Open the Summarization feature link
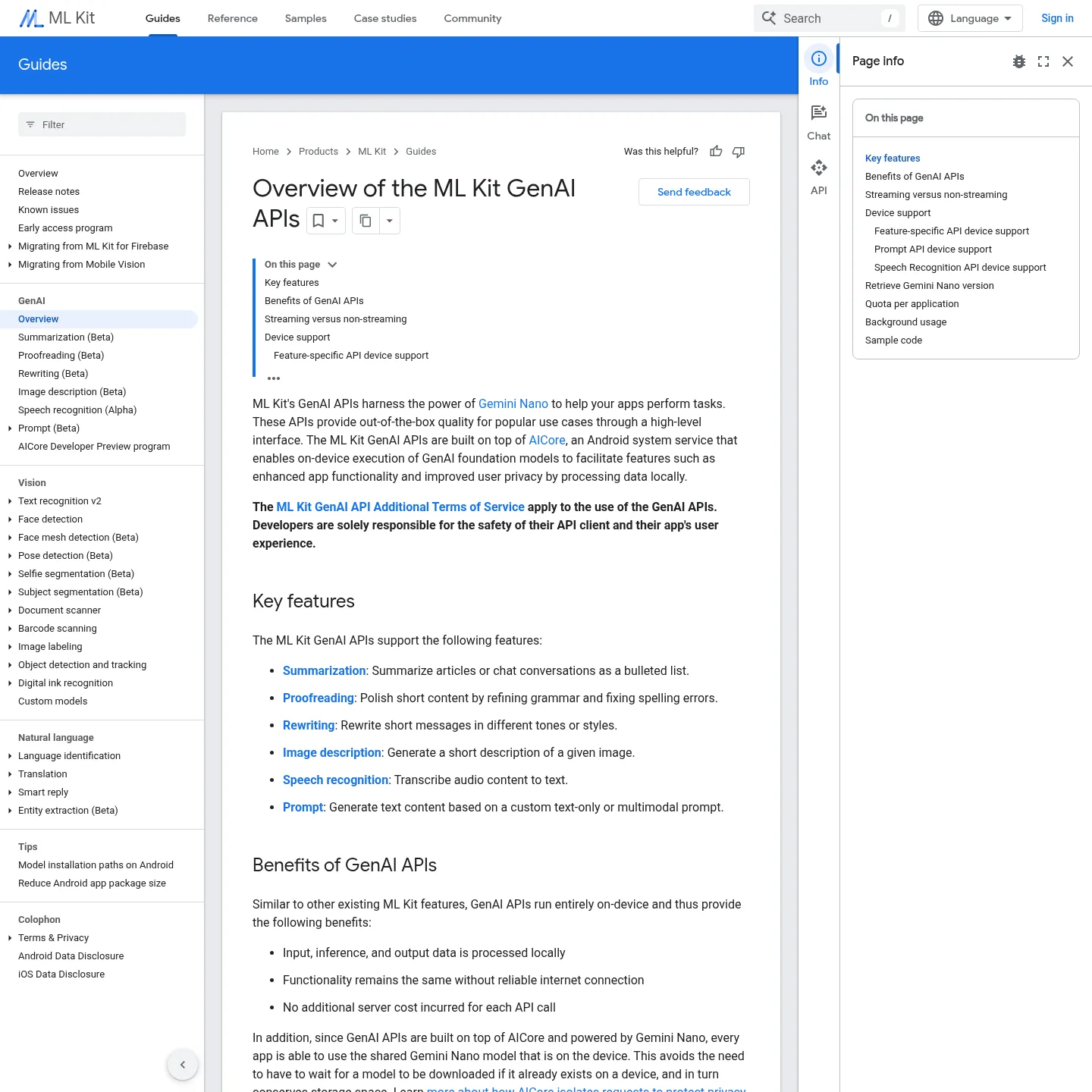Image resolution: width=1092 pixels, height=1092 pixels. 325,671
